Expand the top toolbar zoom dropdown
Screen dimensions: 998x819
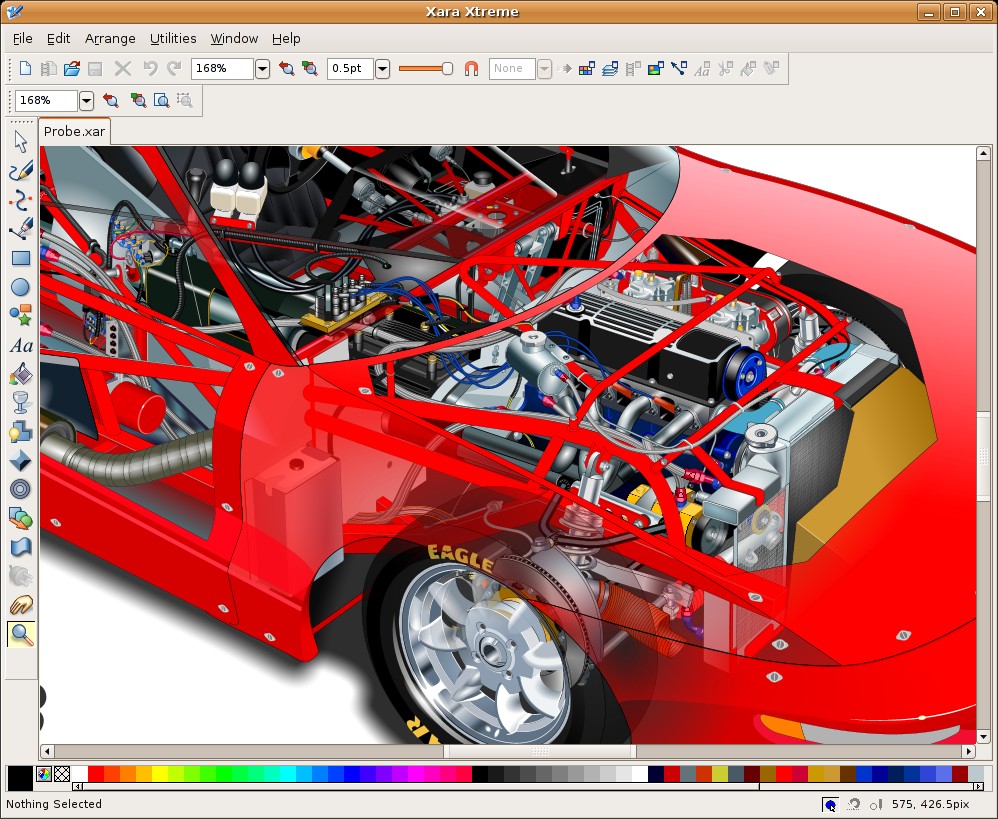262,68
